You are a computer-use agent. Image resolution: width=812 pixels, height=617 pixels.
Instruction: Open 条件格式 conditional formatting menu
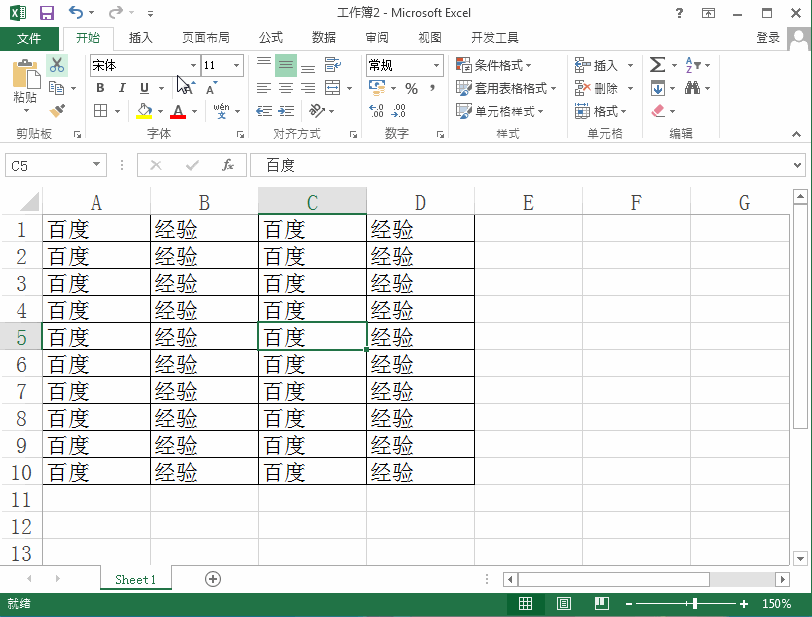494,65
